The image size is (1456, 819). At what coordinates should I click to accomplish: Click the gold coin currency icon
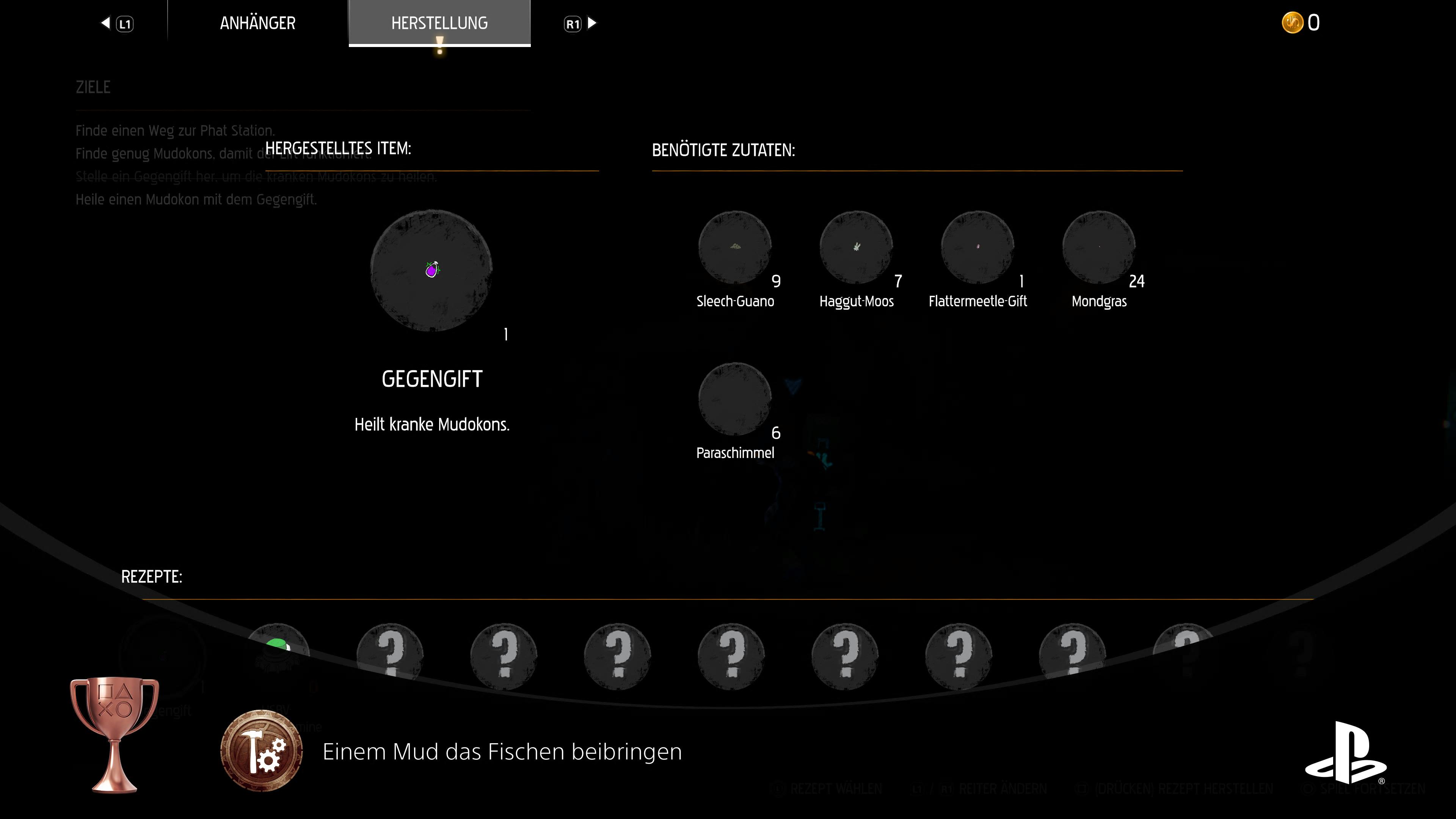(x=1292, y=23)
